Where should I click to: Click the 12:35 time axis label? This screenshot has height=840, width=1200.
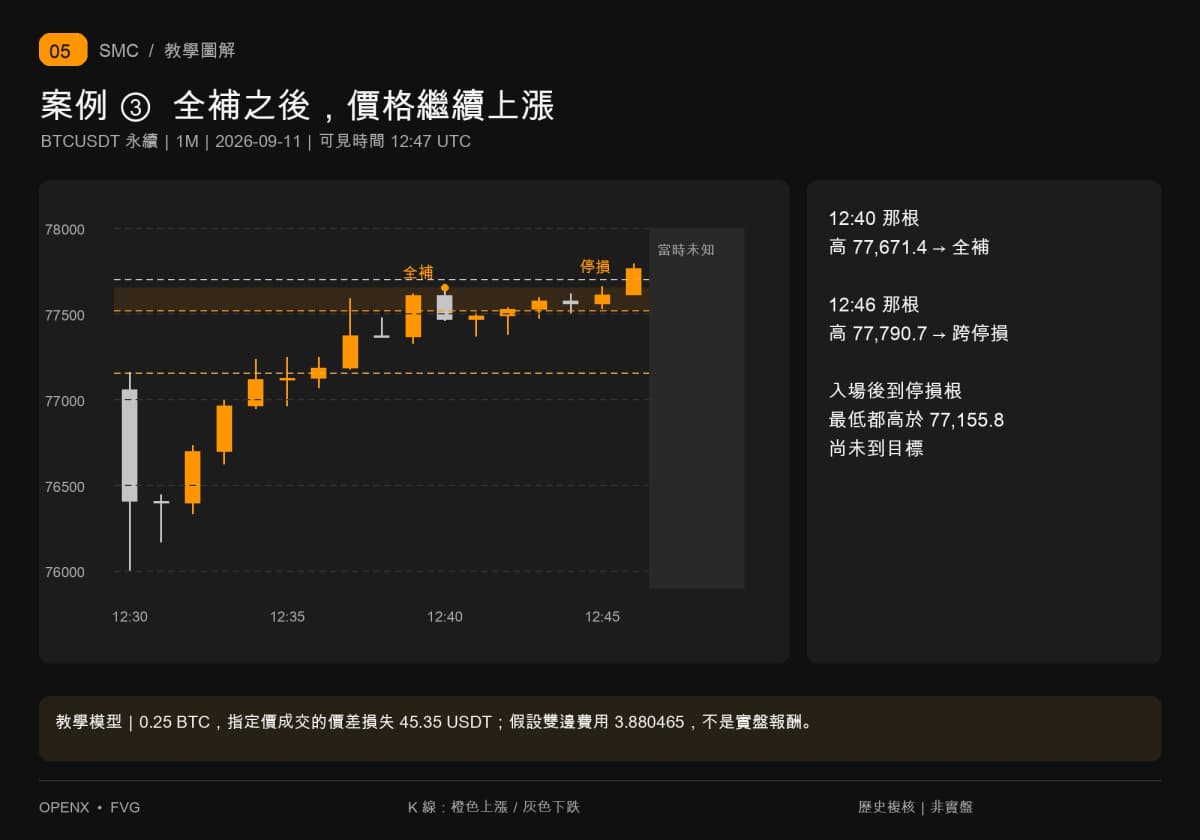(x=287, y=617)
